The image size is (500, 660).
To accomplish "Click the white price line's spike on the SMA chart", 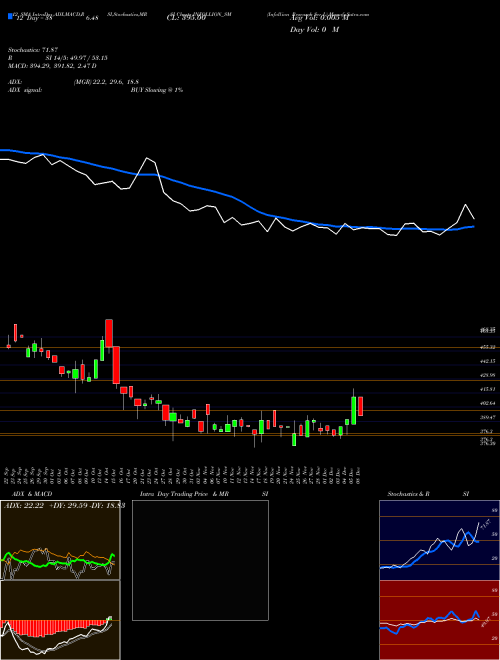I will 147,158.
